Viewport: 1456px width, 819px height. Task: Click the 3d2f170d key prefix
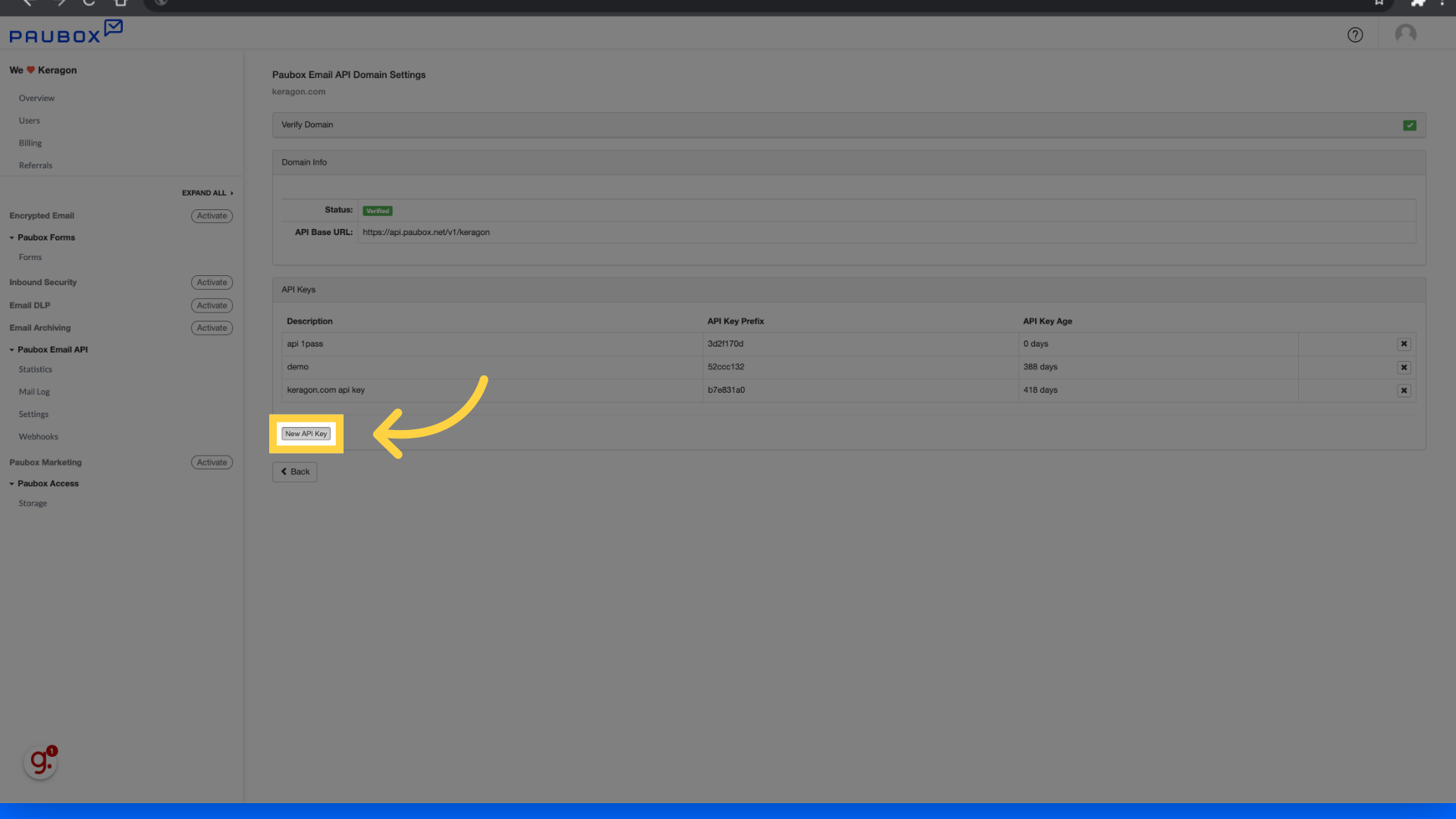pyautogui.click(x=726, y=344)
